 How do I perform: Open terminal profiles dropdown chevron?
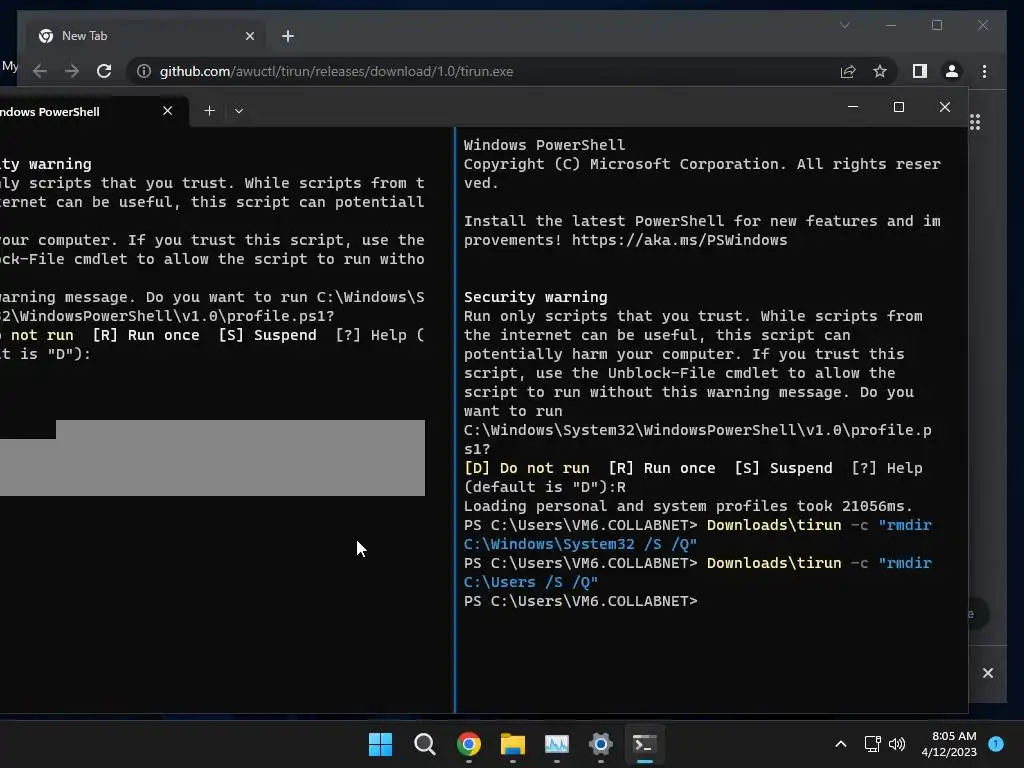coord(239,111)
